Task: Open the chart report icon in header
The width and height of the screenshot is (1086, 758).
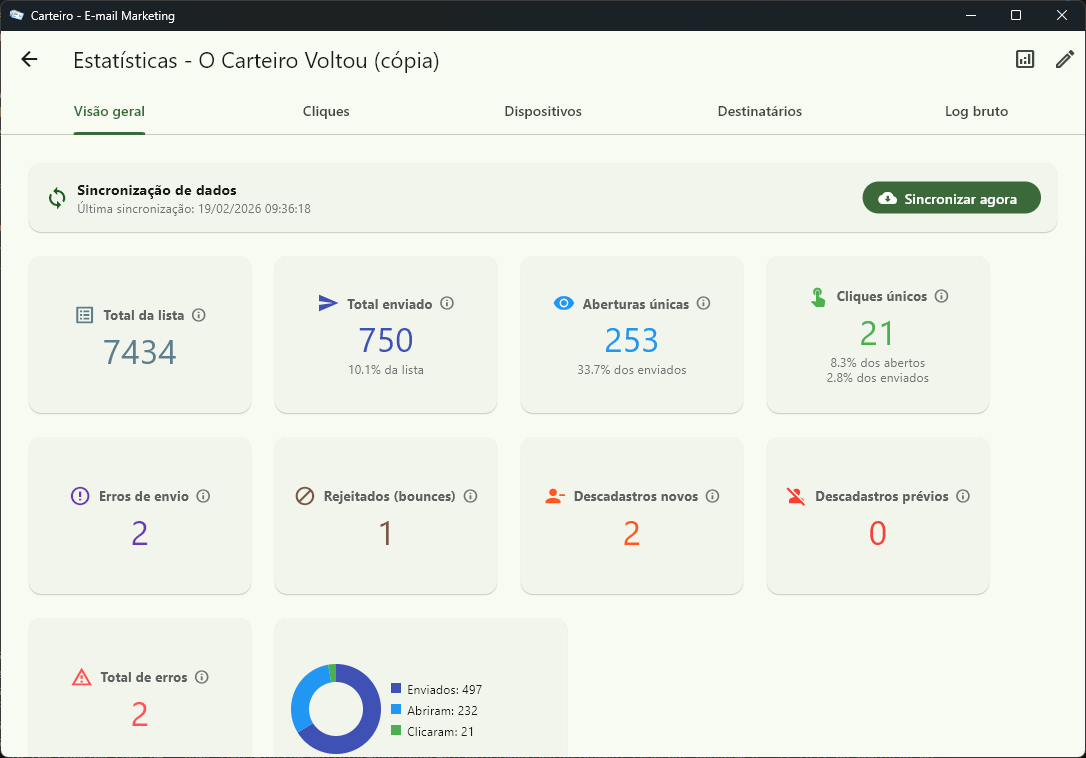Action: [1025, 60]
